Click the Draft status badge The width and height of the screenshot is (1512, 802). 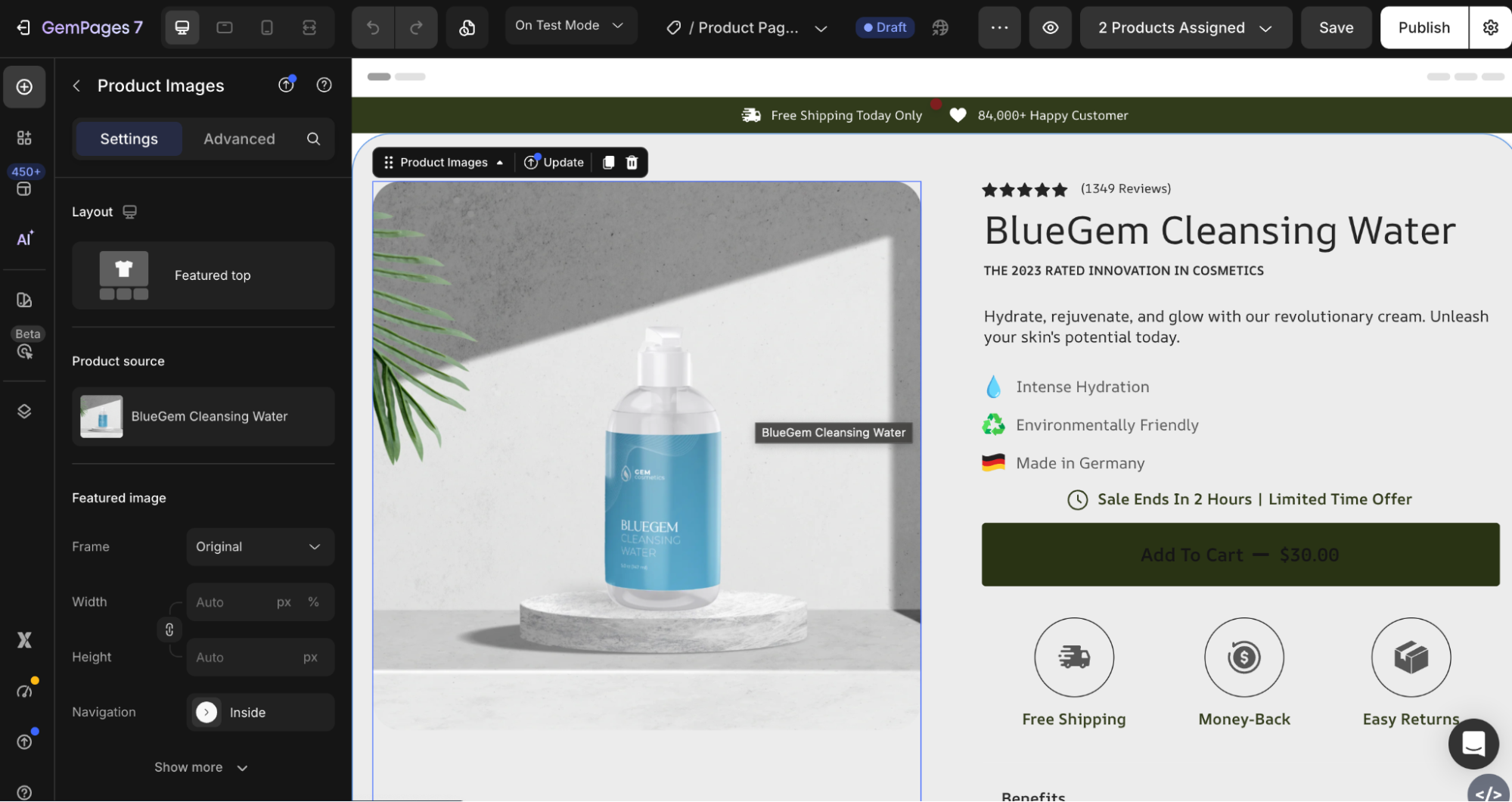[x=885, y=27]
